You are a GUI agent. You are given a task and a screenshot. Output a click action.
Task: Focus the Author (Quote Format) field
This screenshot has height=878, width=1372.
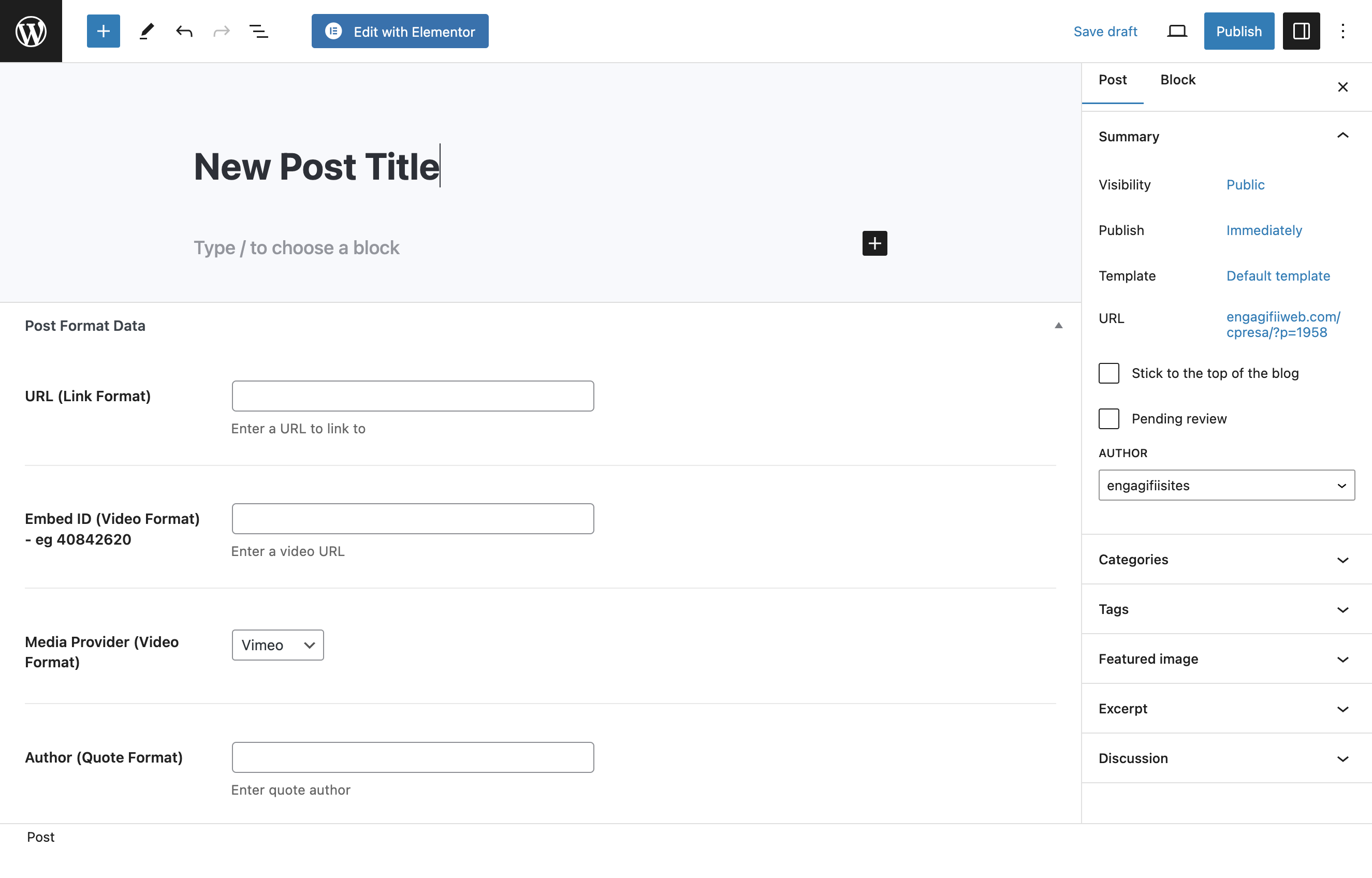tap(413, 757)
